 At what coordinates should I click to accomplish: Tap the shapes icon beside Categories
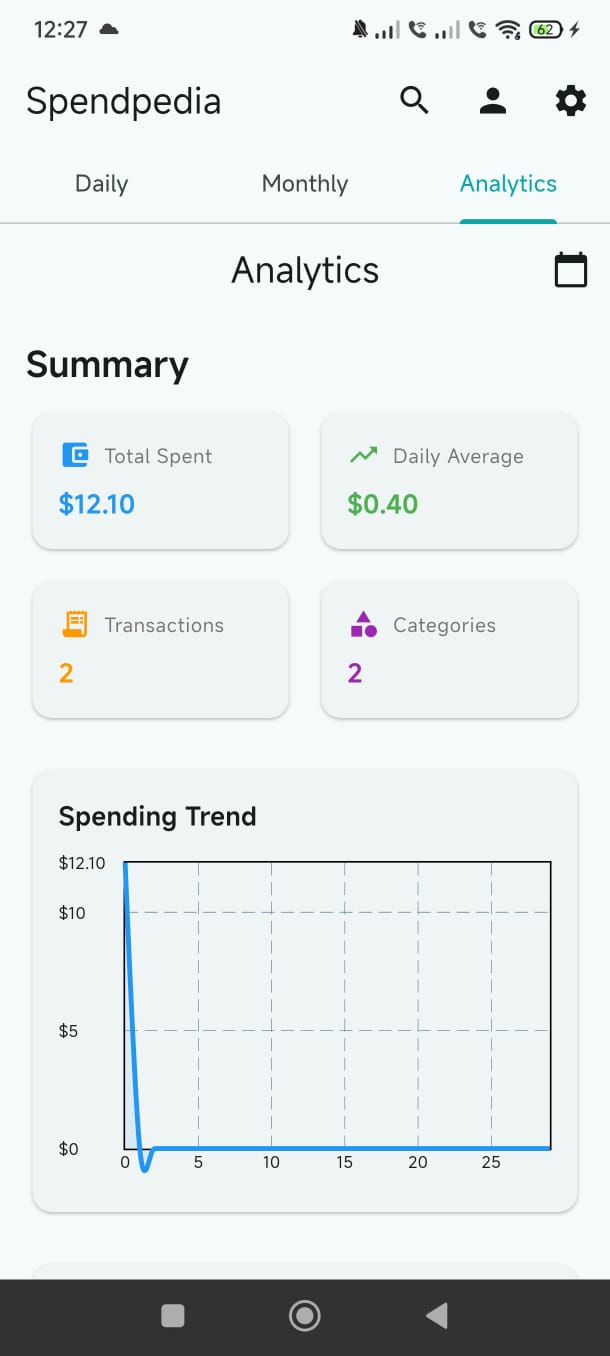pyautogui.click(x=364, y=625)
